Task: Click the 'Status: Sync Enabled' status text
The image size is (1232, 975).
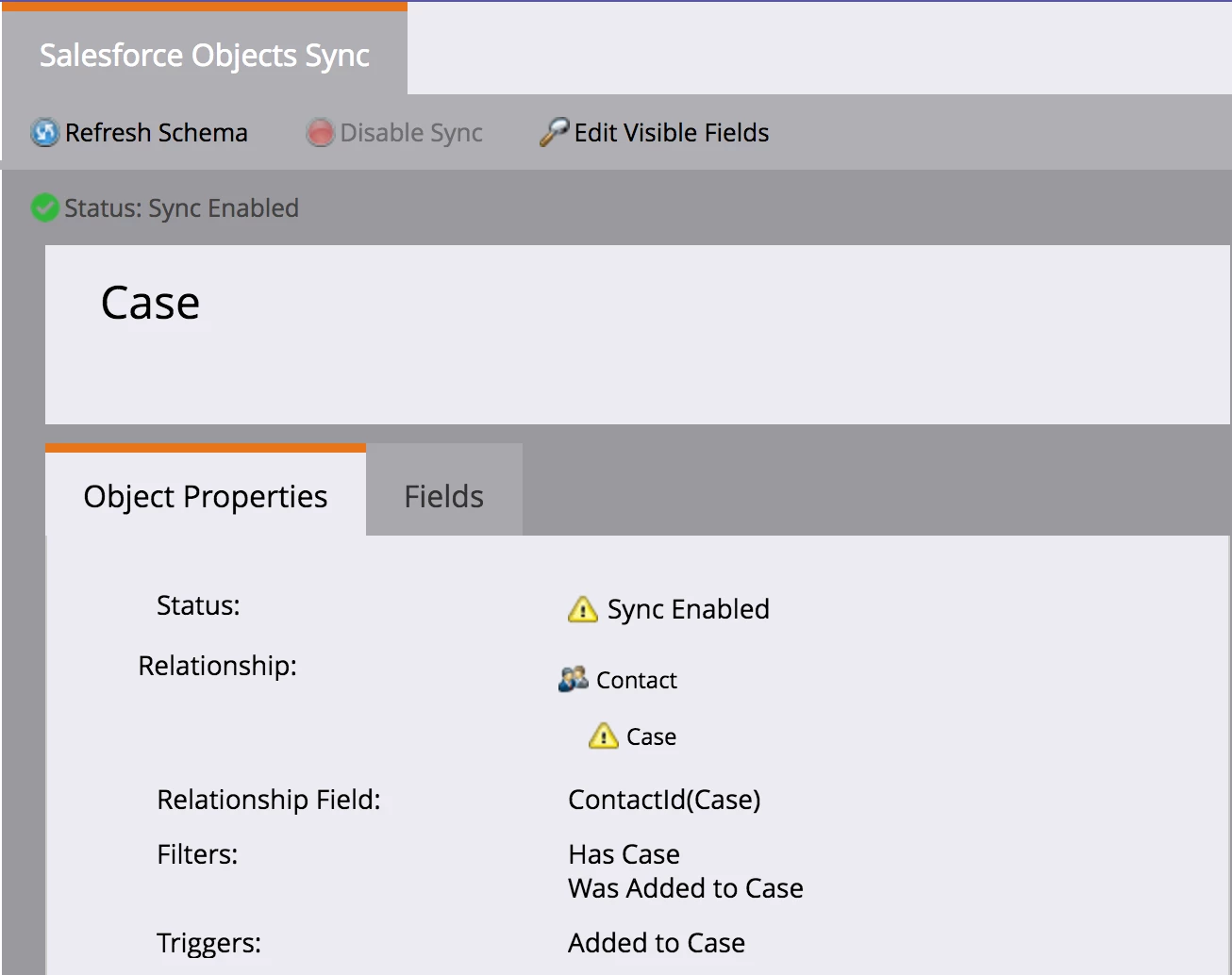Action: click(x=181, y=208)
